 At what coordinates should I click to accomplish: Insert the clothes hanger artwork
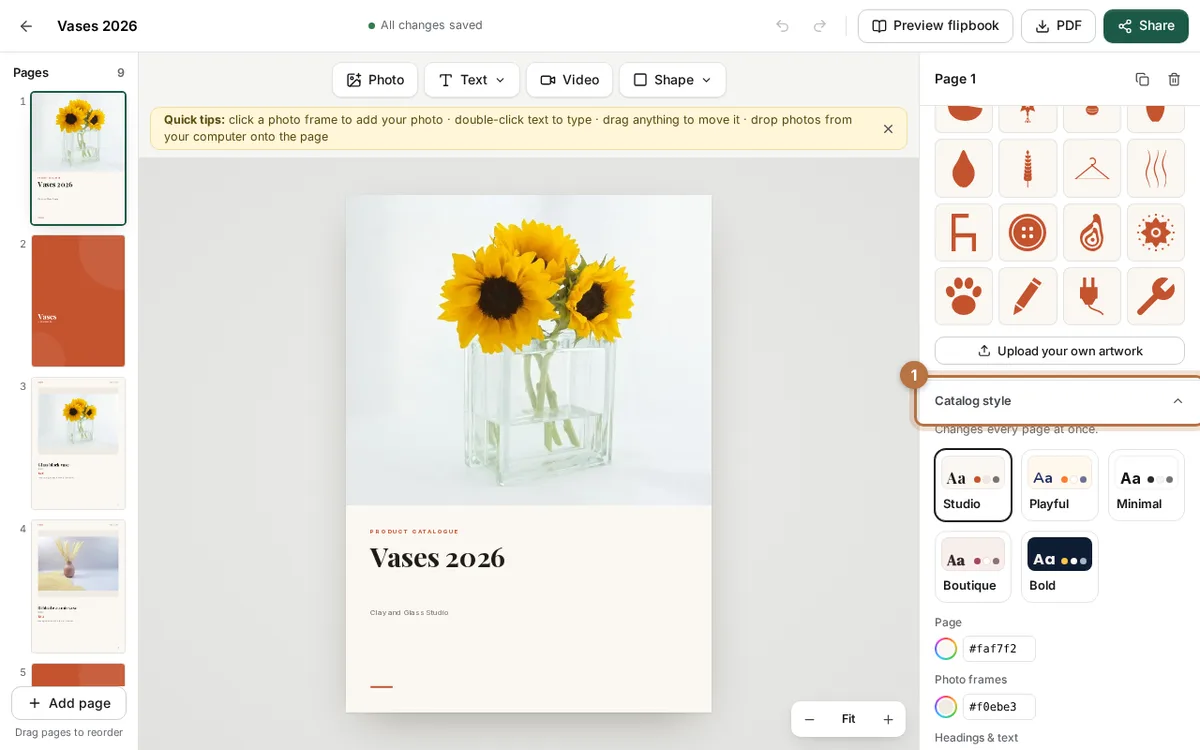click(x=1092, y=168)
